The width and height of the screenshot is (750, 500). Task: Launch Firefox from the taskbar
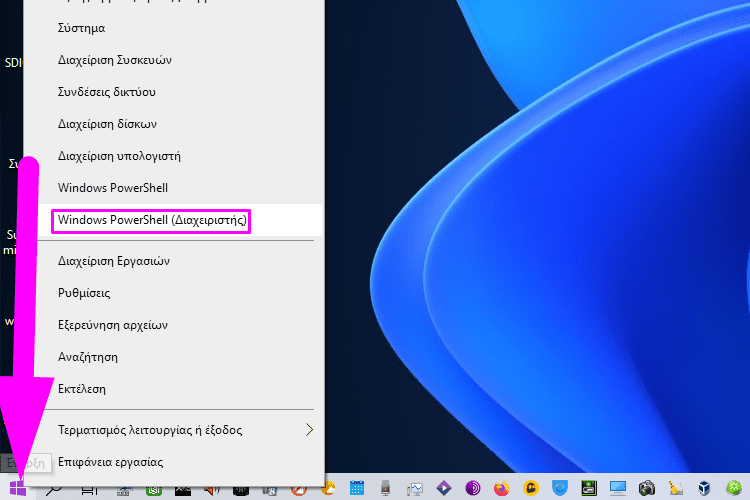(502, 488)
